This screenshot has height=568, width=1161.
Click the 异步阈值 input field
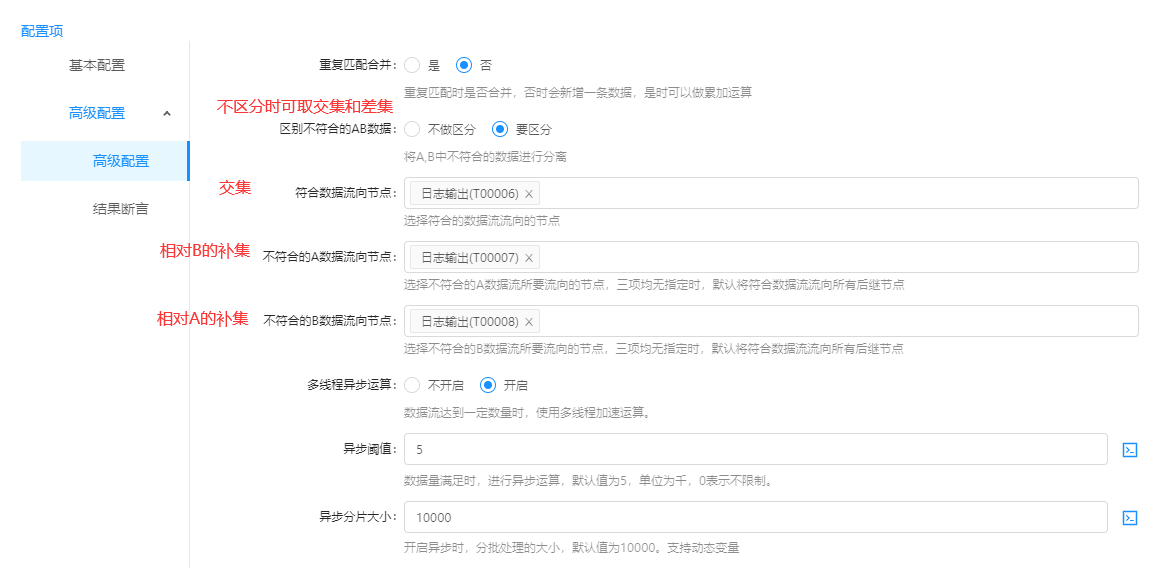[x=755, y=450]
